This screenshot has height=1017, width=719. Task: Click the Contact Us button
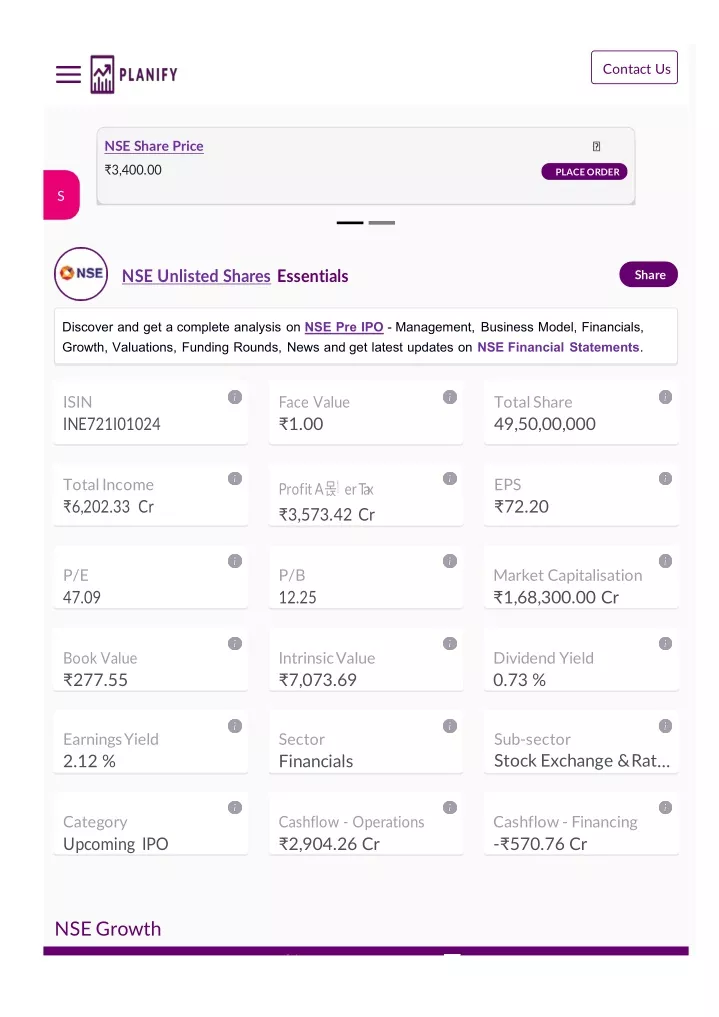click(634, 67)
